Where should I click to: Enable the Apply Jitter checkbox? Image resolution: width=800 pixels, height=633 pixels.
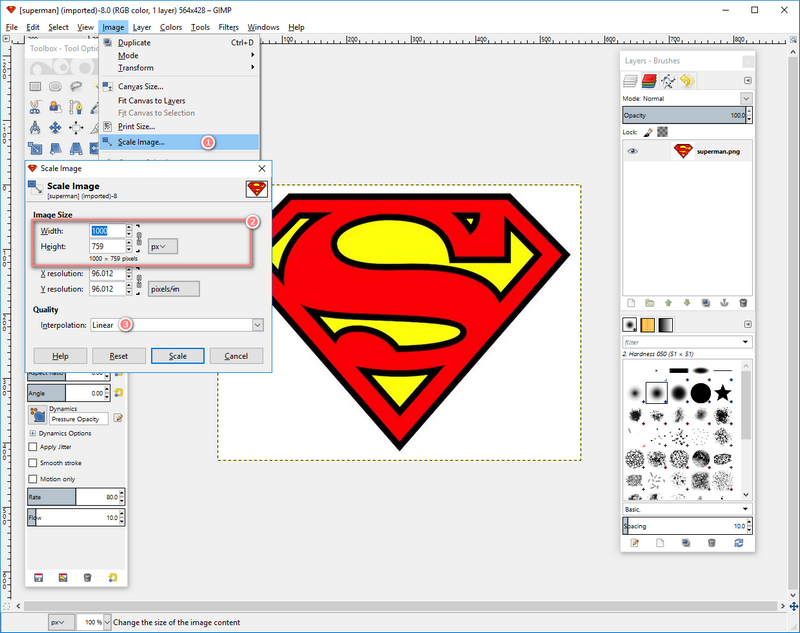(x=33, y=447)
